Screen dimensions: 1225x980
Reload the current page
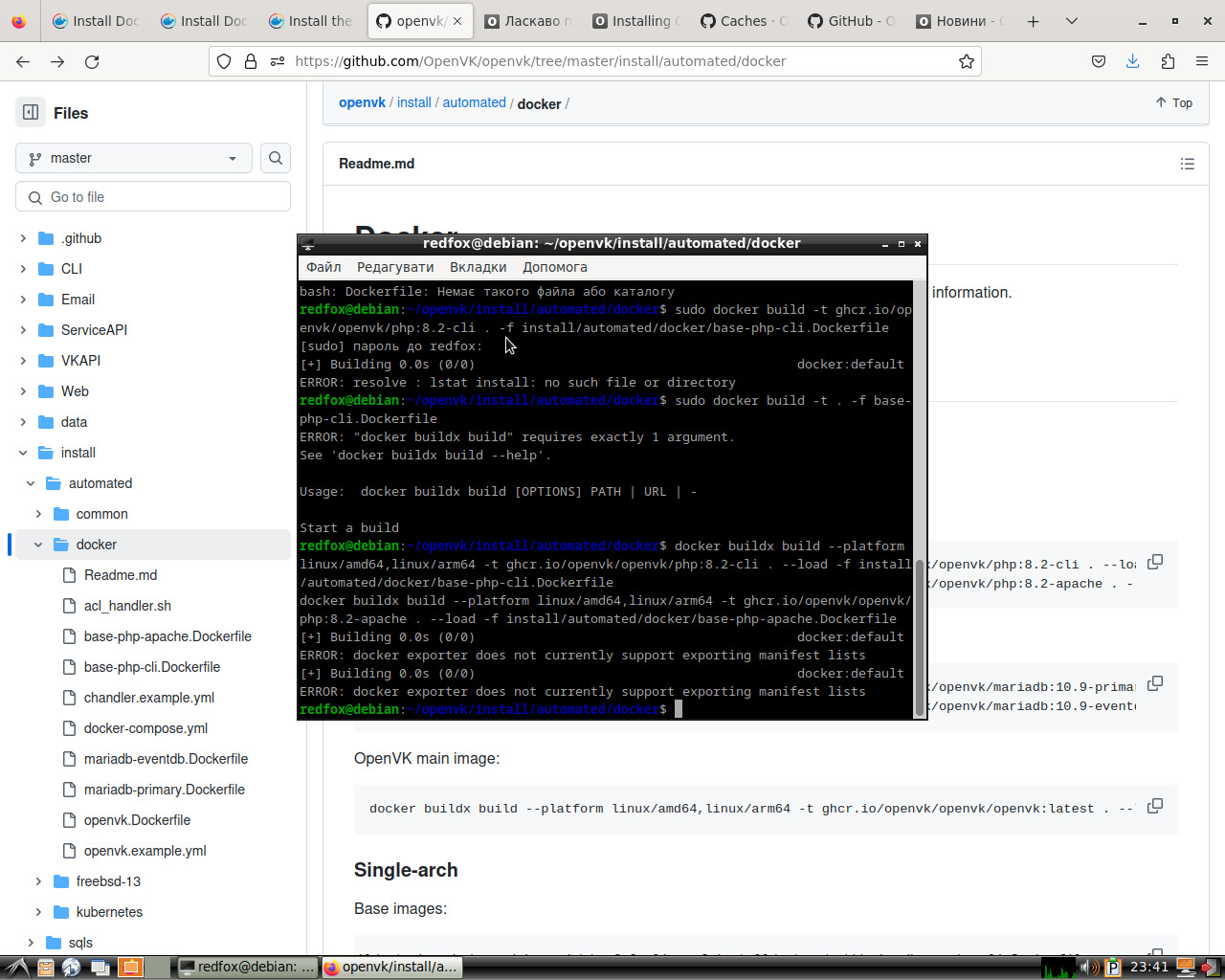click(x=92, y=61)
